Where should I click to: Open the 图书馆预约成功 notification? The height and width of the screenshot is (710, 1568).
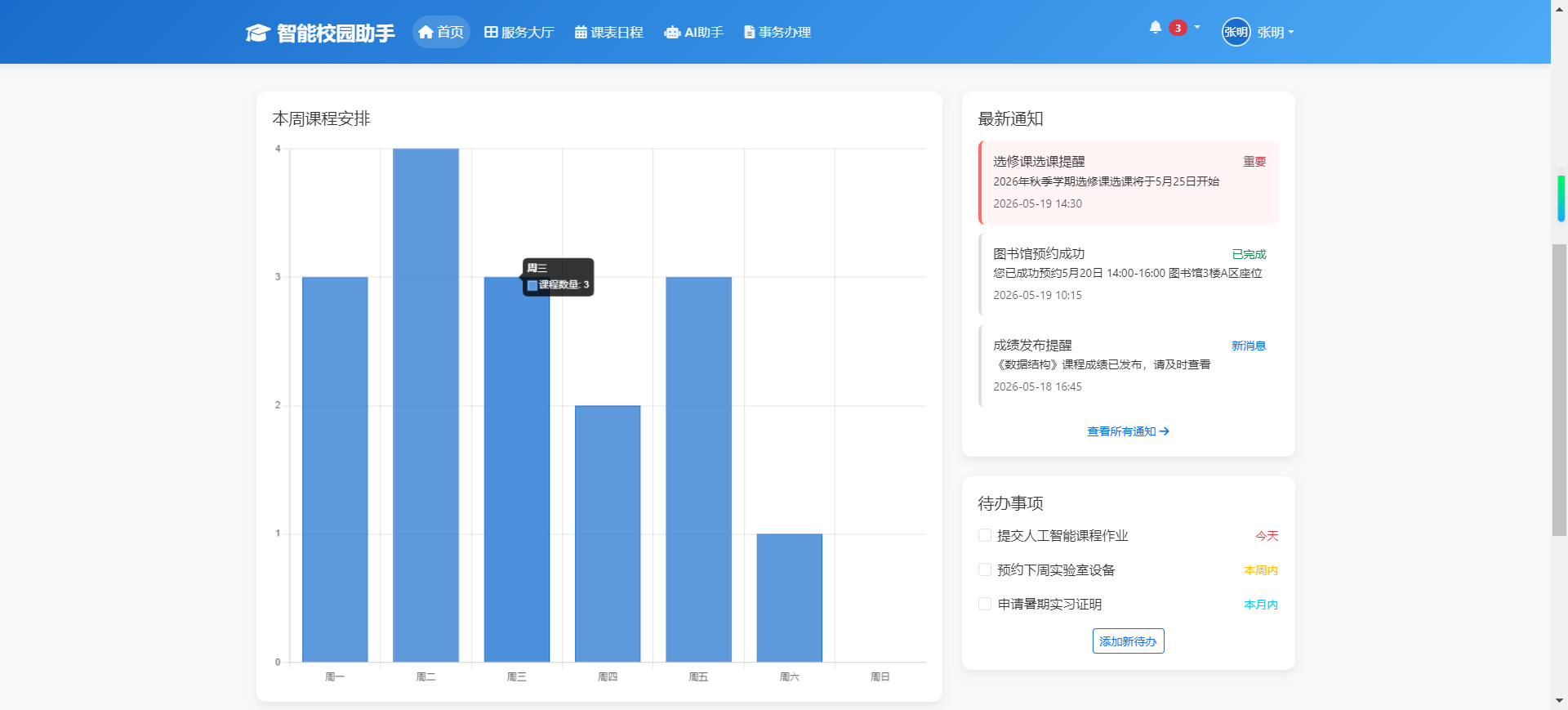(1129, 275)
